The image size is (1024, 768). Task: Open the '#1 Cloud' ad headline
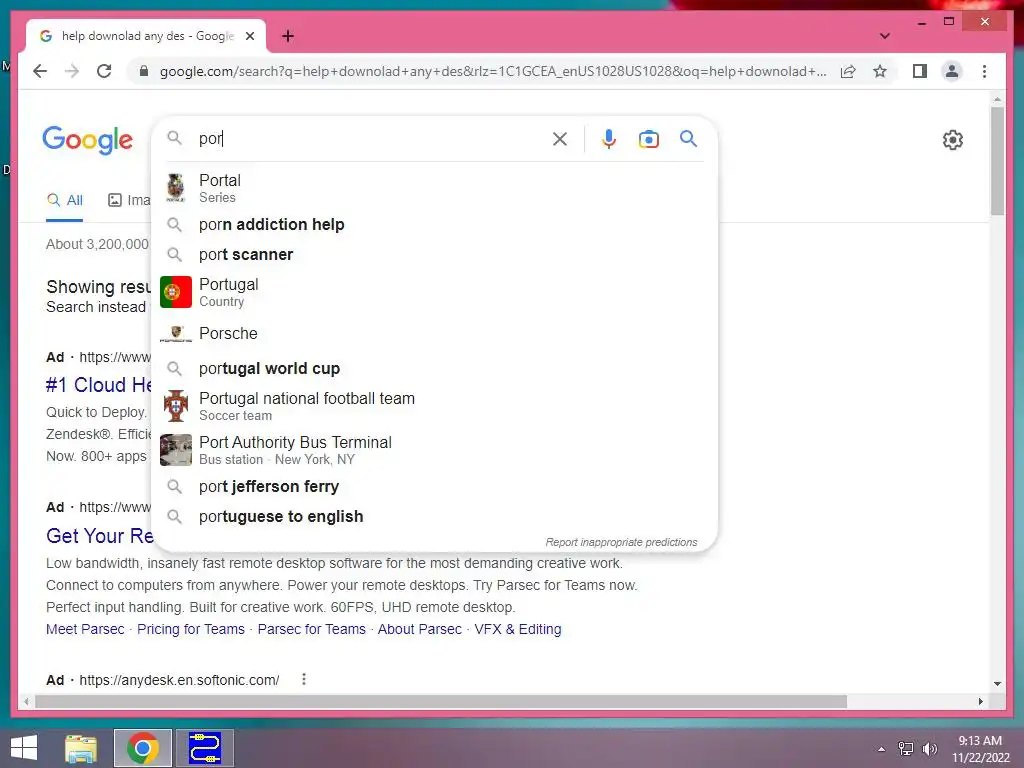(99, 385)
